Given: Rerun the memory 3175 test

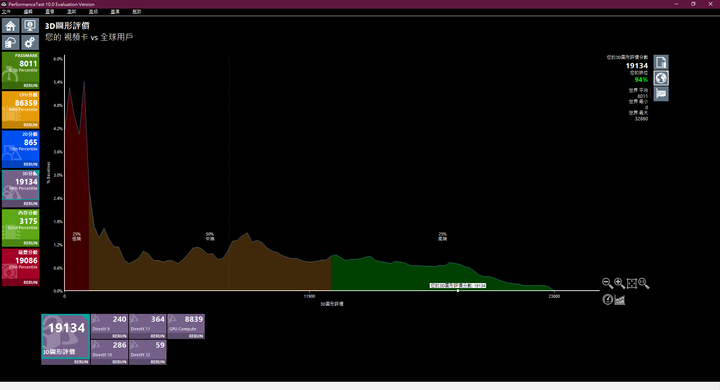Looking at the screenshot, I should [30, 243].
